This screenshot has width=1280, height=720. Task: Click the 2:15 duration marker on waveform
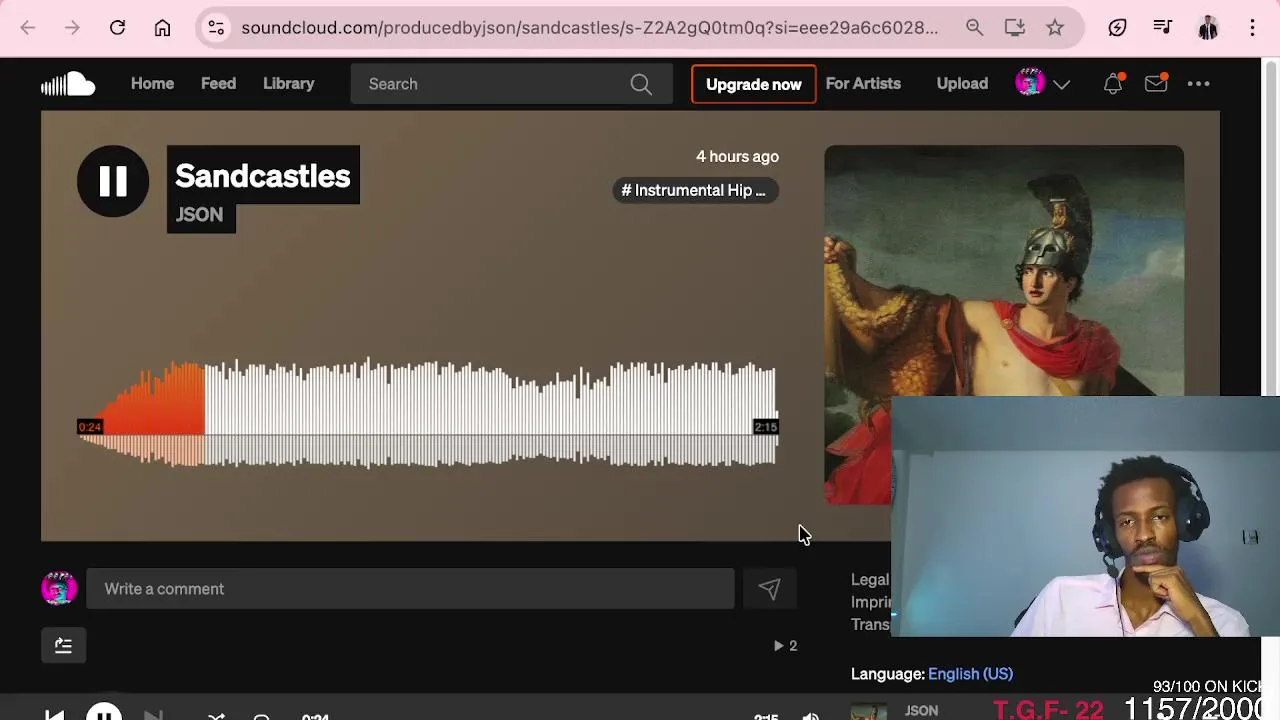[x=765, y=427]
